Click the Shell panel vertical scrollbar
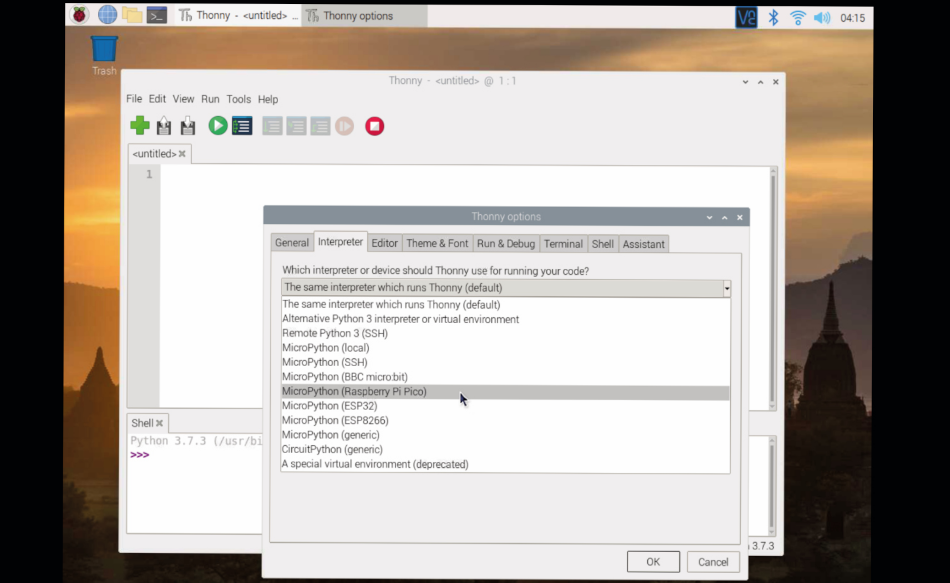Viewport: 950px width, 583px height. pyautogui.click(x=772, y=485)
